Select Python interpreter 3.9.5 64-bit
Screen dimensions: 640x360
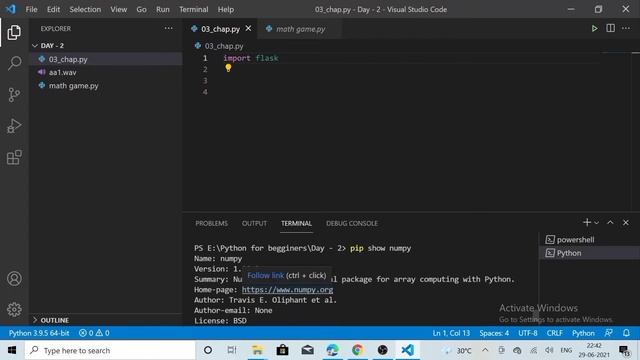click(39, 333)
